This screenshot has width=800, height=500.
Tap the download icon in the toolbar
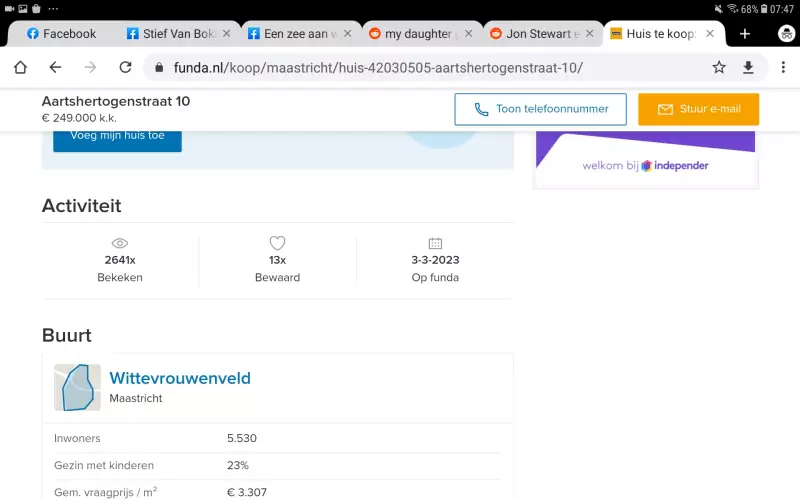[748, 67]
